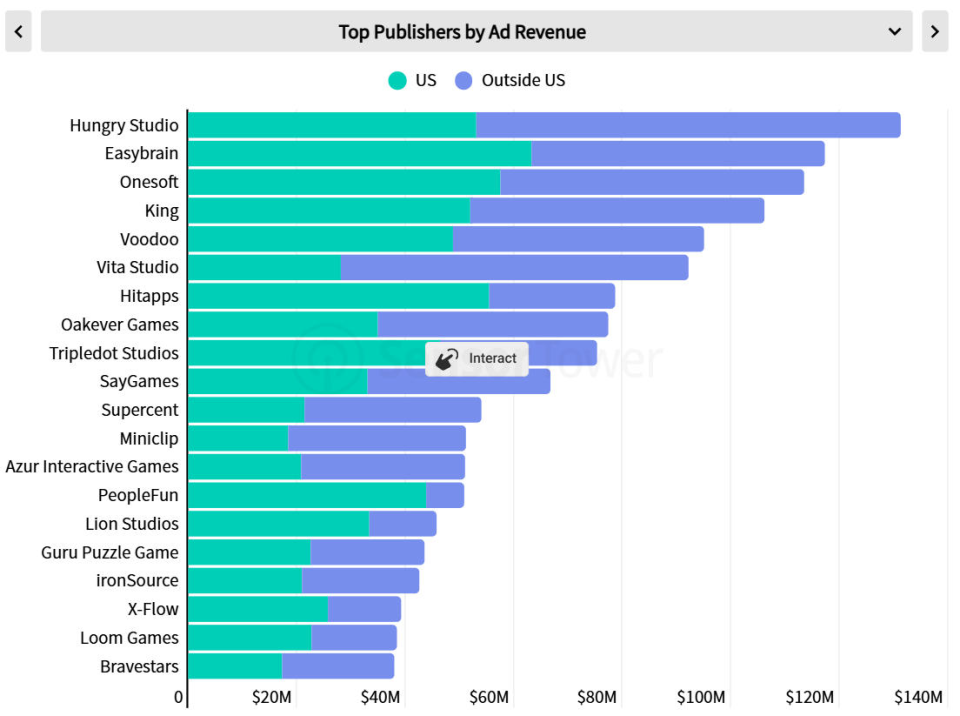Select the Azur Interactive Games label
This screenshot has width=960, height=716.
point(92,467)
